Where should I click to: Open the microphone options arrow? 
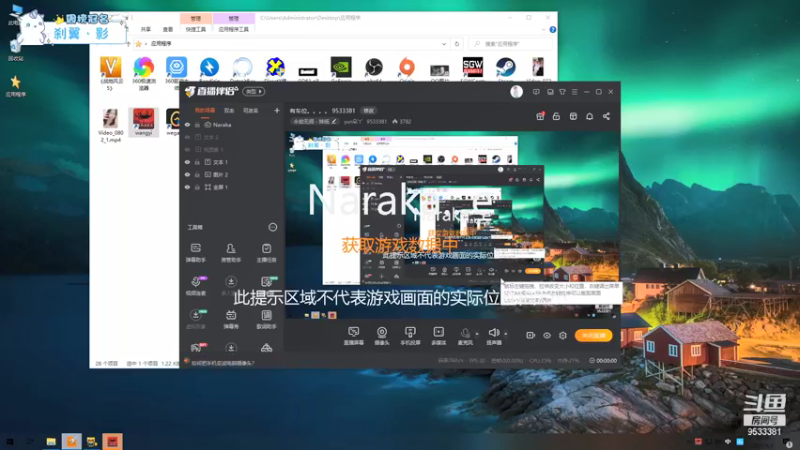coord(477,334)
